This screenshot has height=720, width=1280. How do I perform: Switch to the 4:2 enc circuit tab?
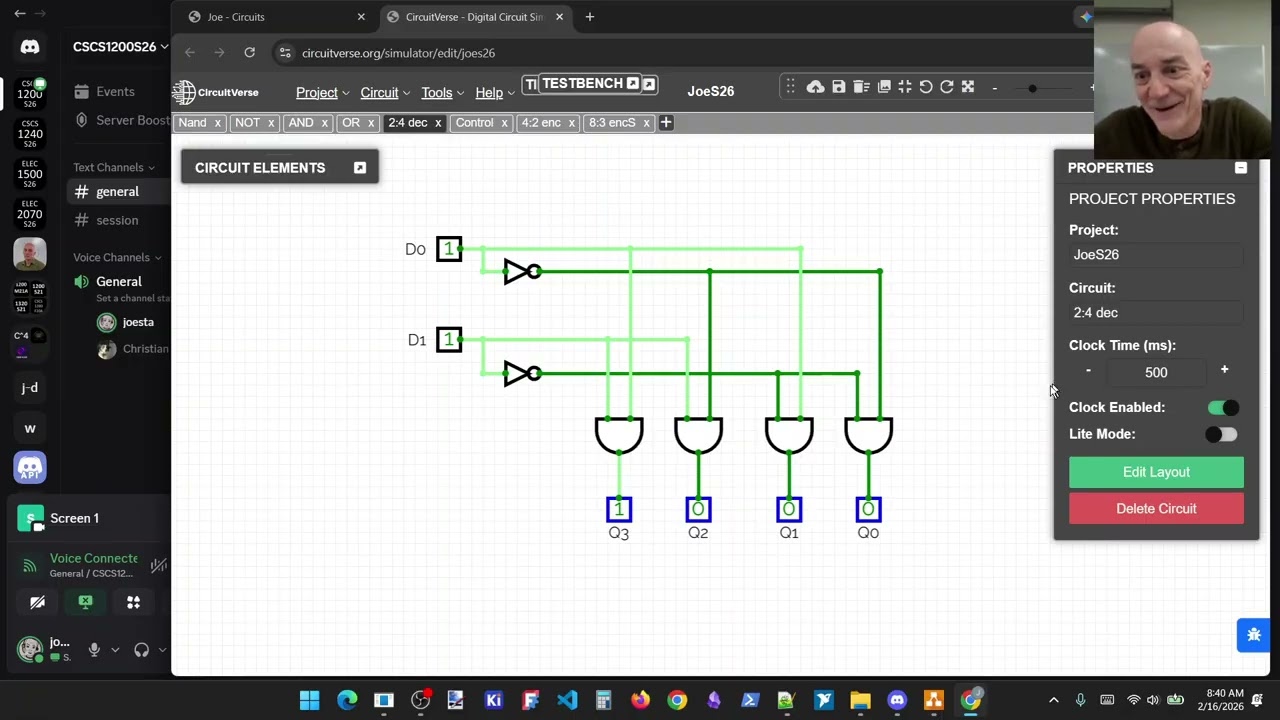541,122
